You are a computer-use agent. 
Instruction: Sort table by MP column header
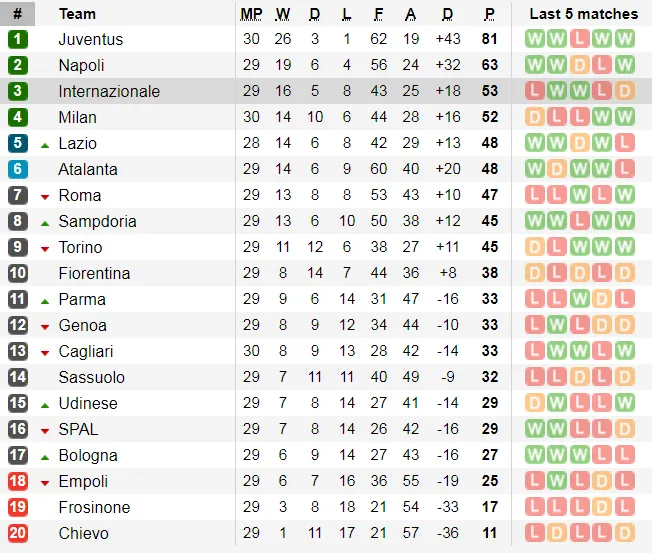(251, 14)
